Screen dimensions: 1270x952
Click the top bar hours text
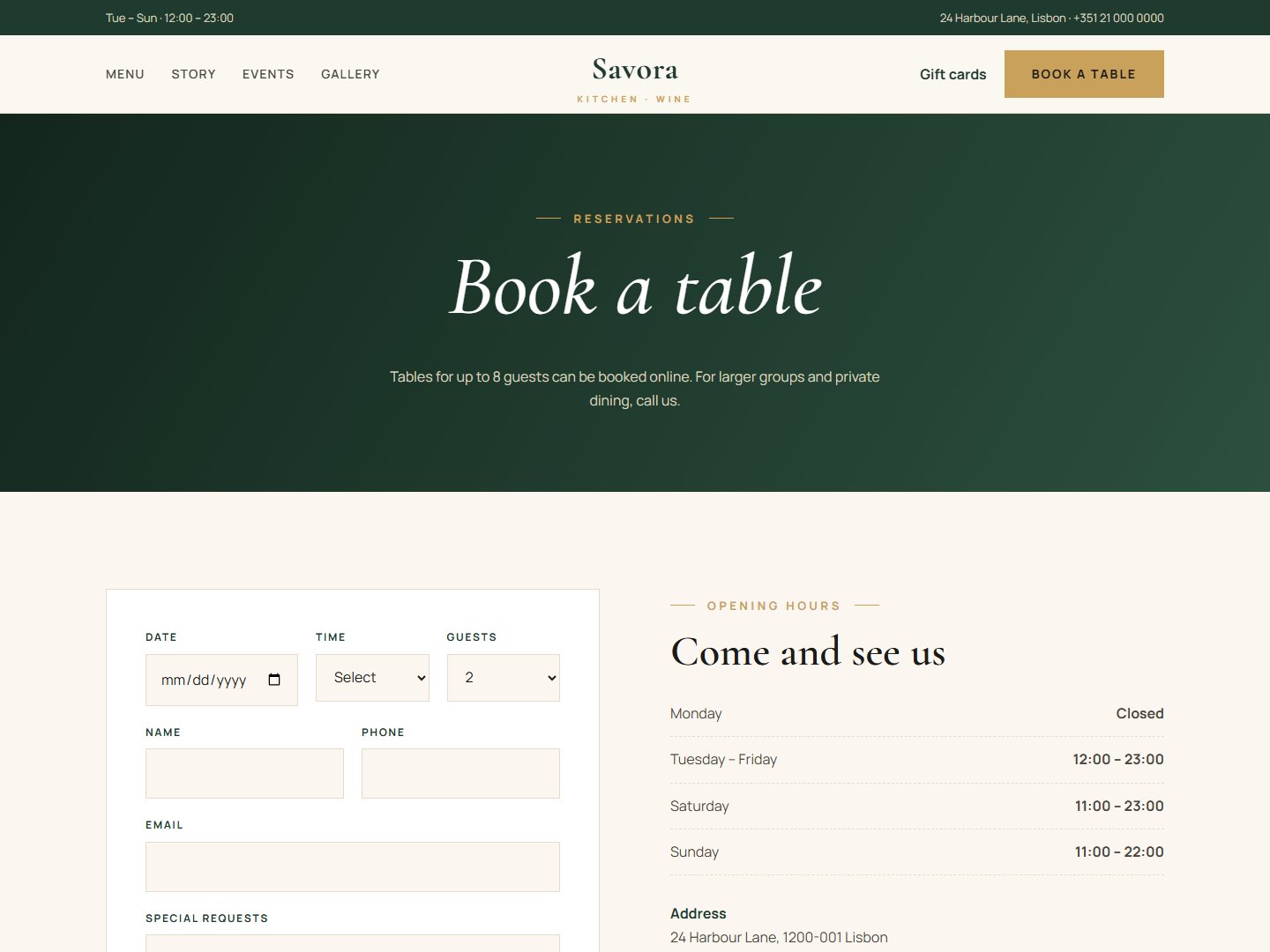coord(169,18)
